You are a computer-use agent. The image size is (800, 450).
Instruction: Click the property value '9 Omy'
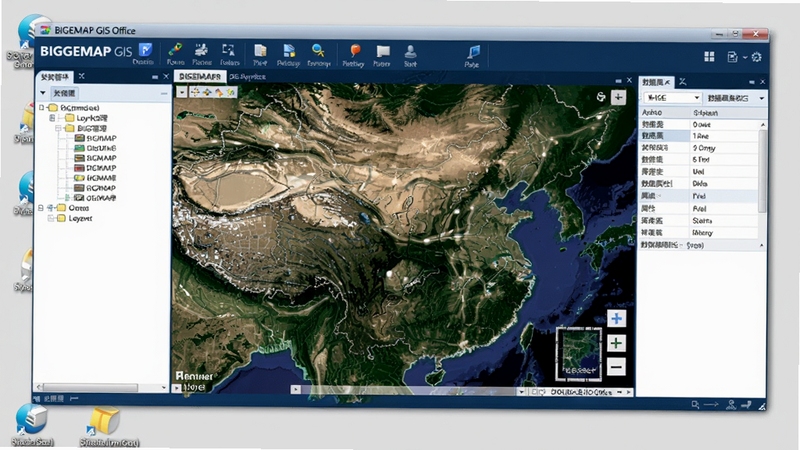[x=704, y=148]
